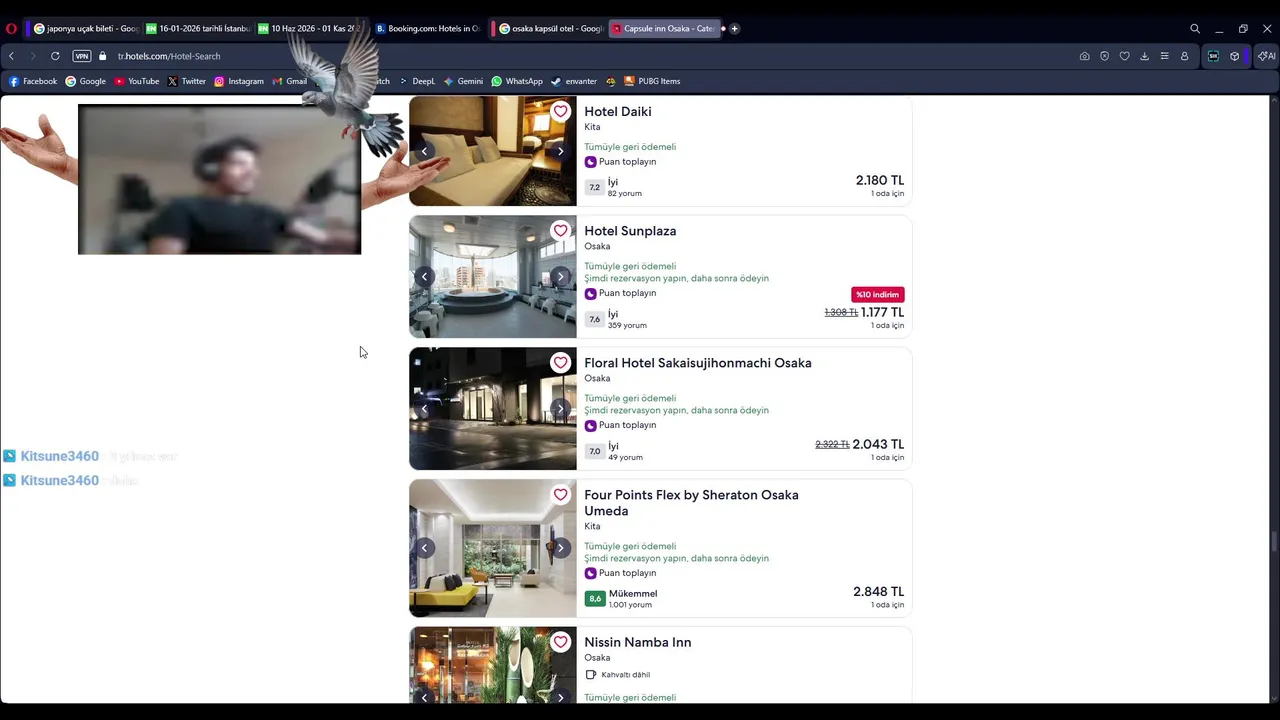Select the 'Capsule inn Osaka' tab

click(x=663, y=29)
